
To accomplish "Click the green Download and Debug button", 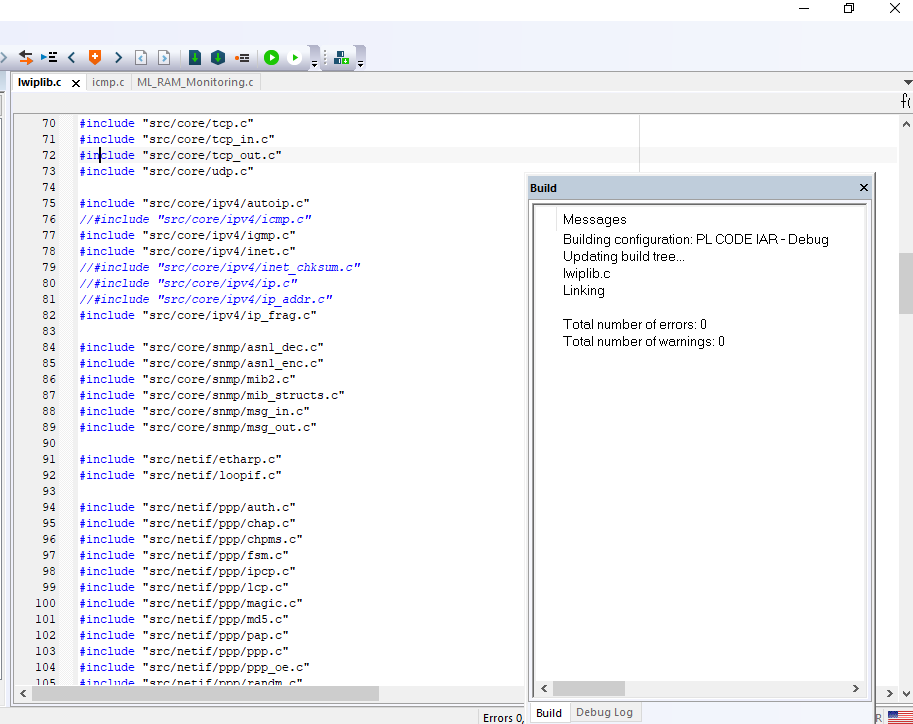I will click(x=271, y=57).
